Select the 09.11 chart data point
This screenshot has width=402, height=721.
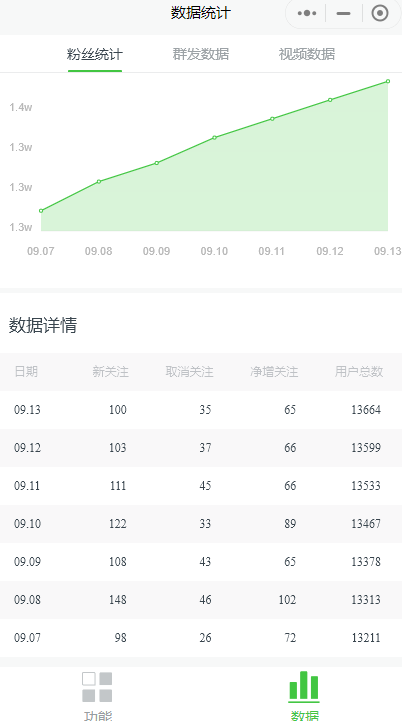click(x=272, y=119)
